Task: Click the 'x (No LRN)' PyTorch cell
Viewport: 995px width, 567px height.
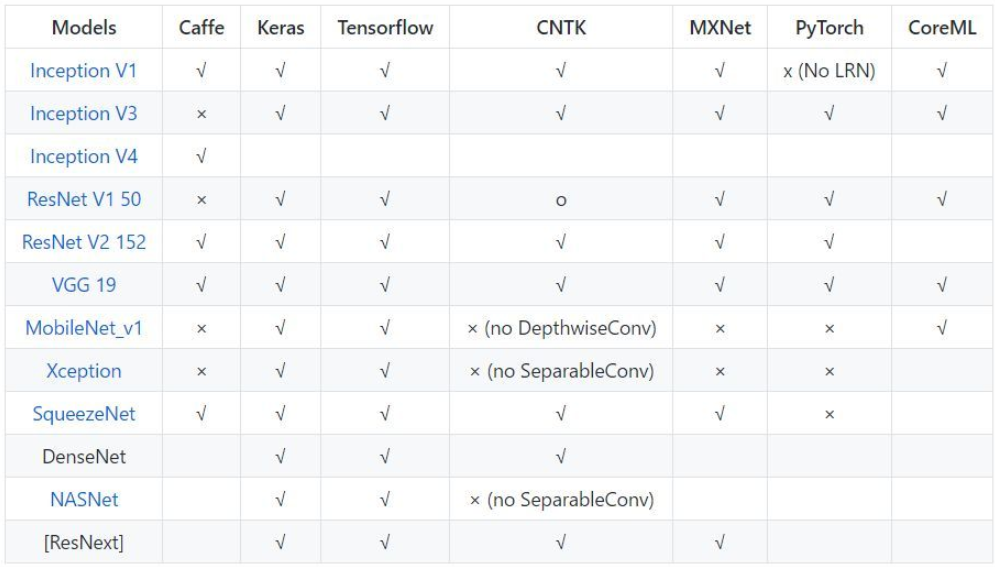Action: click(x=829, y=70)
